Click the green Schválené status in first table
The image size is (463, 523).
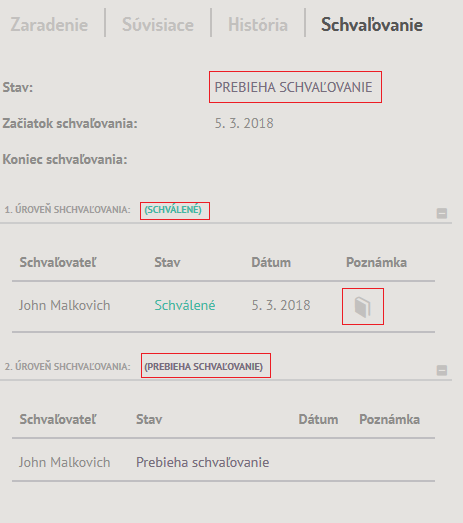click(185, 306)
